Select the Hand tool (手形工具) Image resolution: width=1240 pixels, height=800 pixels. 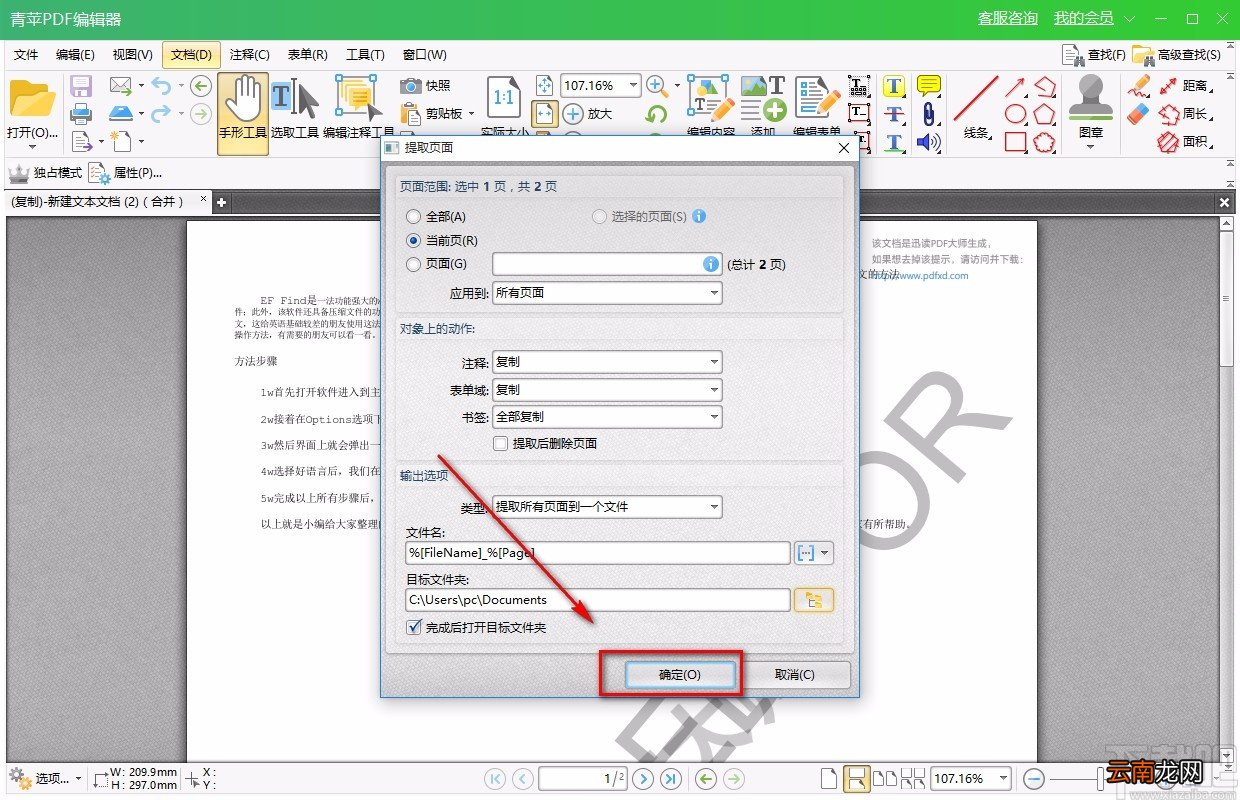coord(243,112)
